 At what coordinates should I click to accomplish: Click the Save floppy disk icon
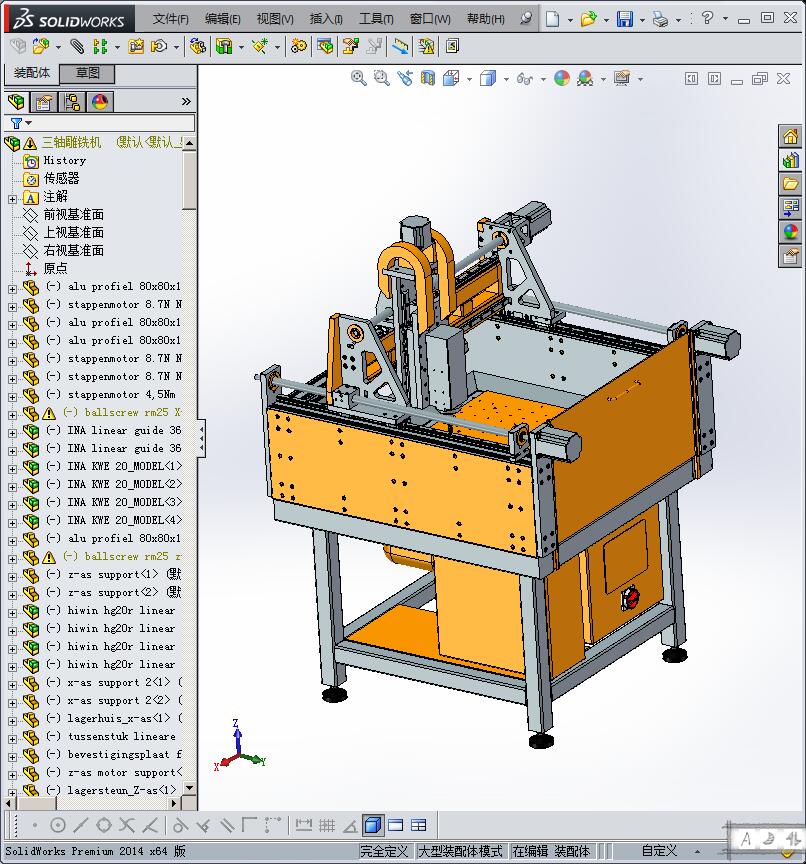[625, 19]
